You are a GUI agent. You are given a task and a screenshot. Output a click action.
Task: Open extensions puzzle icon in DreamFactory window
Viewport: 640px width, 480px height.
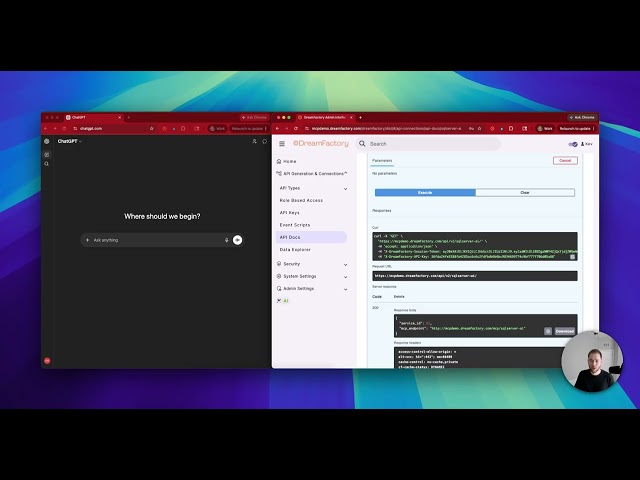point(511,129)
